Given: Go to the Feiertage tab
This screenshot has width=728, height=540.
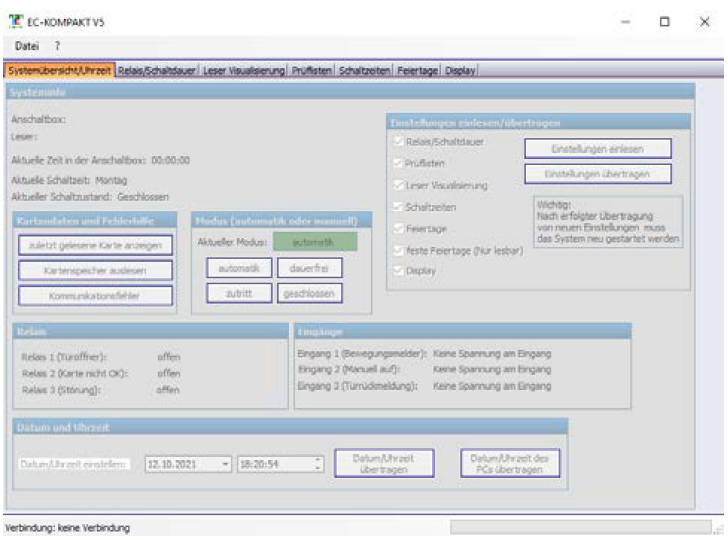Looking at the screenshot, I should click(x=417, y=71).
